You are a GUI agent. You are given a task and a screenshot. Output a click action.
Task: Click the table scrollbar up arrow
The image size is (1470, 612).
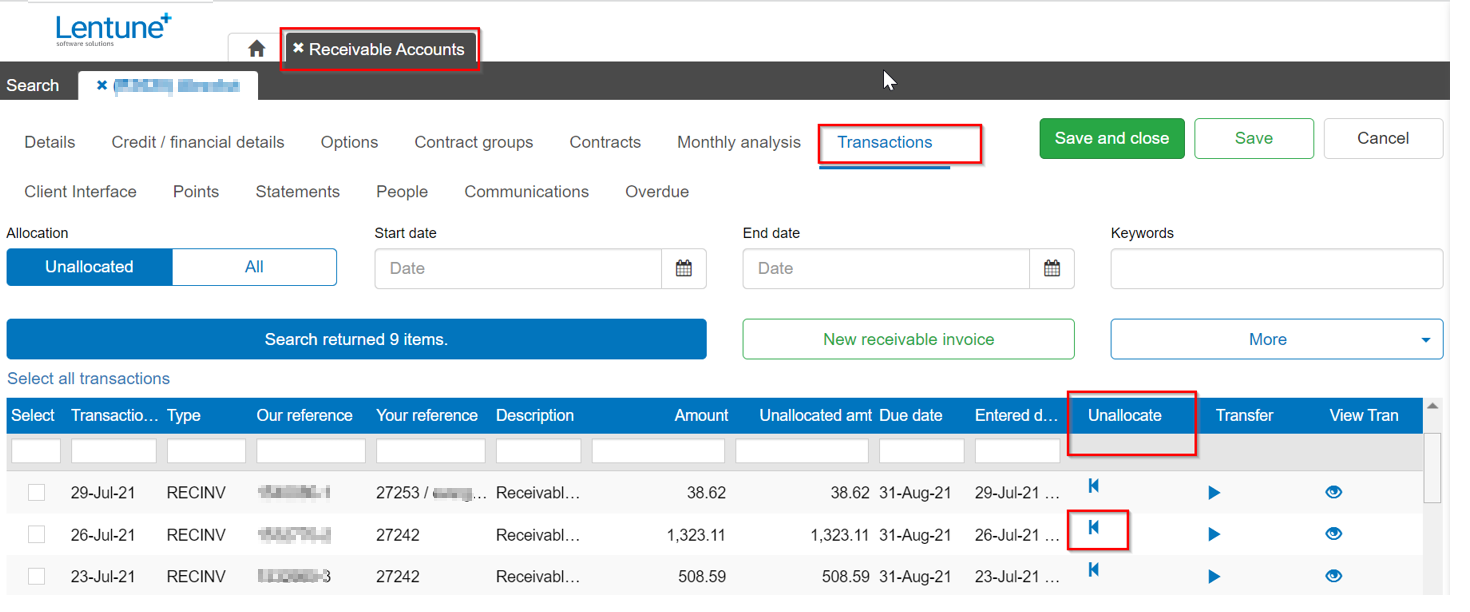tap(1432, 407)
